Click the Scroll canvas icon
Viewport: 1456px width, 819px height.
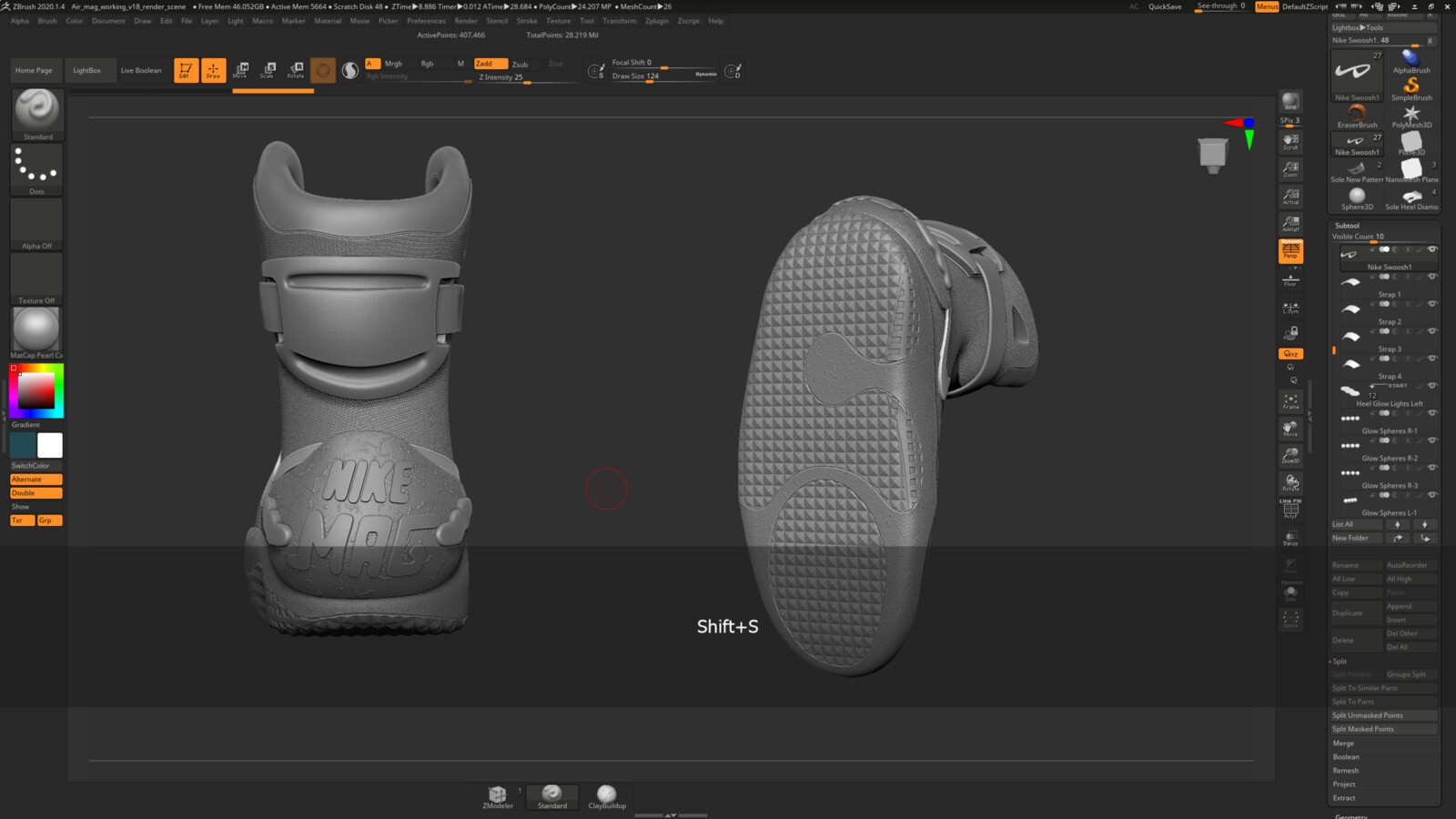click(1290, 142)
